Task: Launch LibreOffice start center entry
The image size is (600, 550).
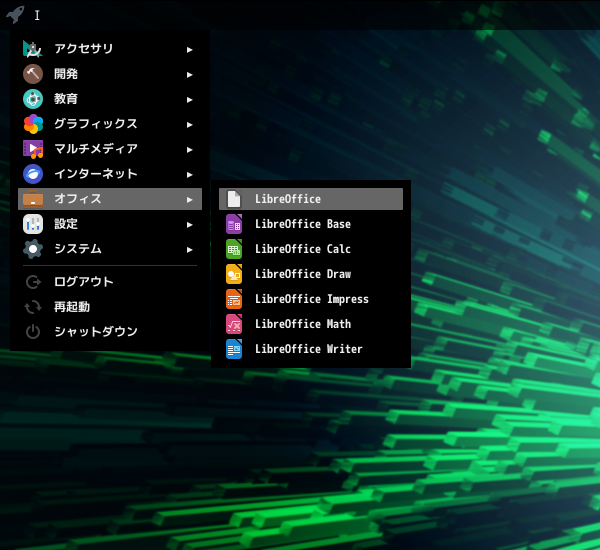Action: tap(311, 199)
